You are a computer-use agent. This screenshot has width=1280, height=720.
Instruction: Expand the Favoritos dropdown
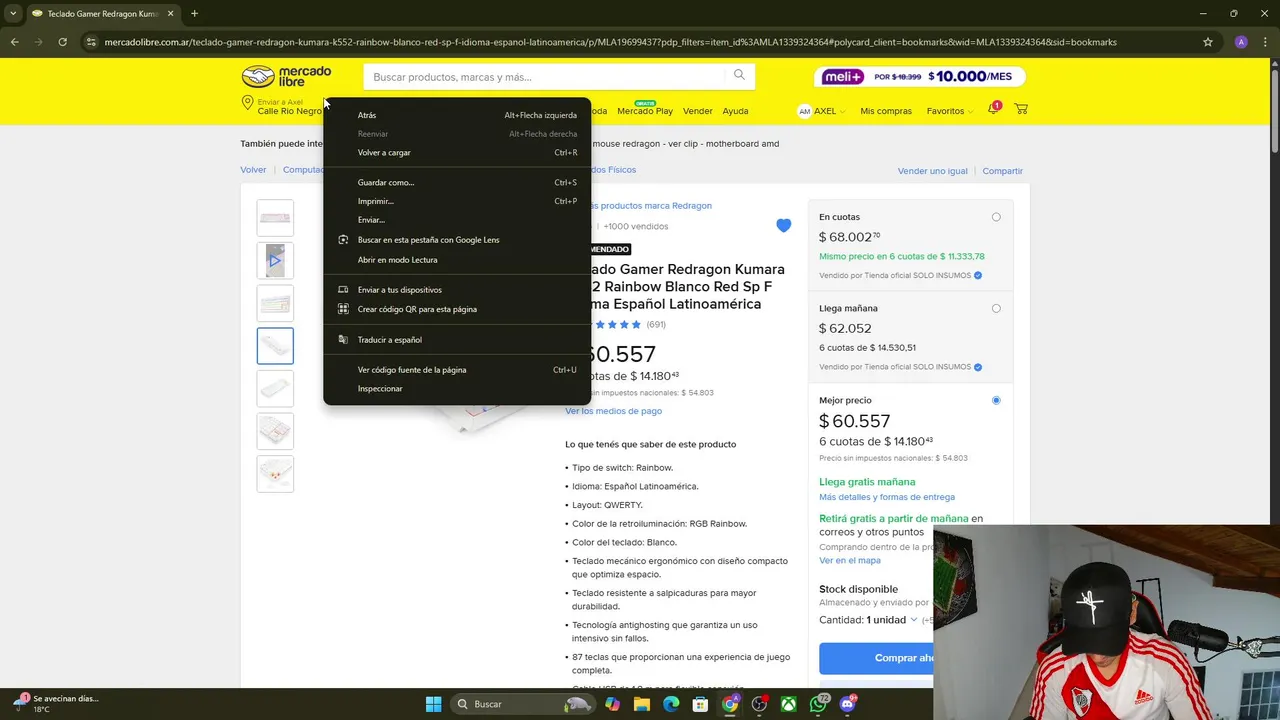pyautogui.click(x=950, y=111)
